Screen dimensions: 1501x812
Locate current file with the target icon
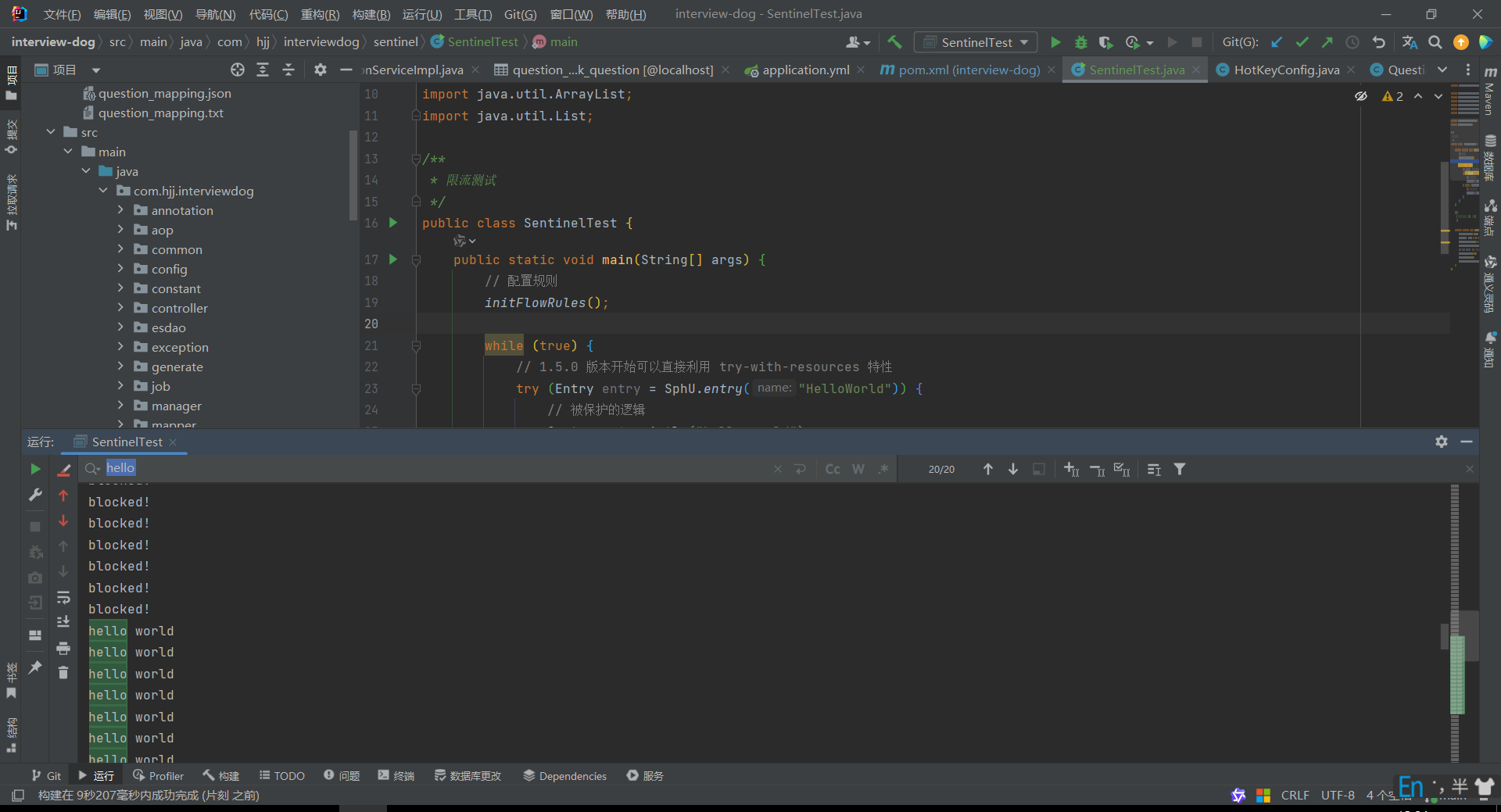238,70
